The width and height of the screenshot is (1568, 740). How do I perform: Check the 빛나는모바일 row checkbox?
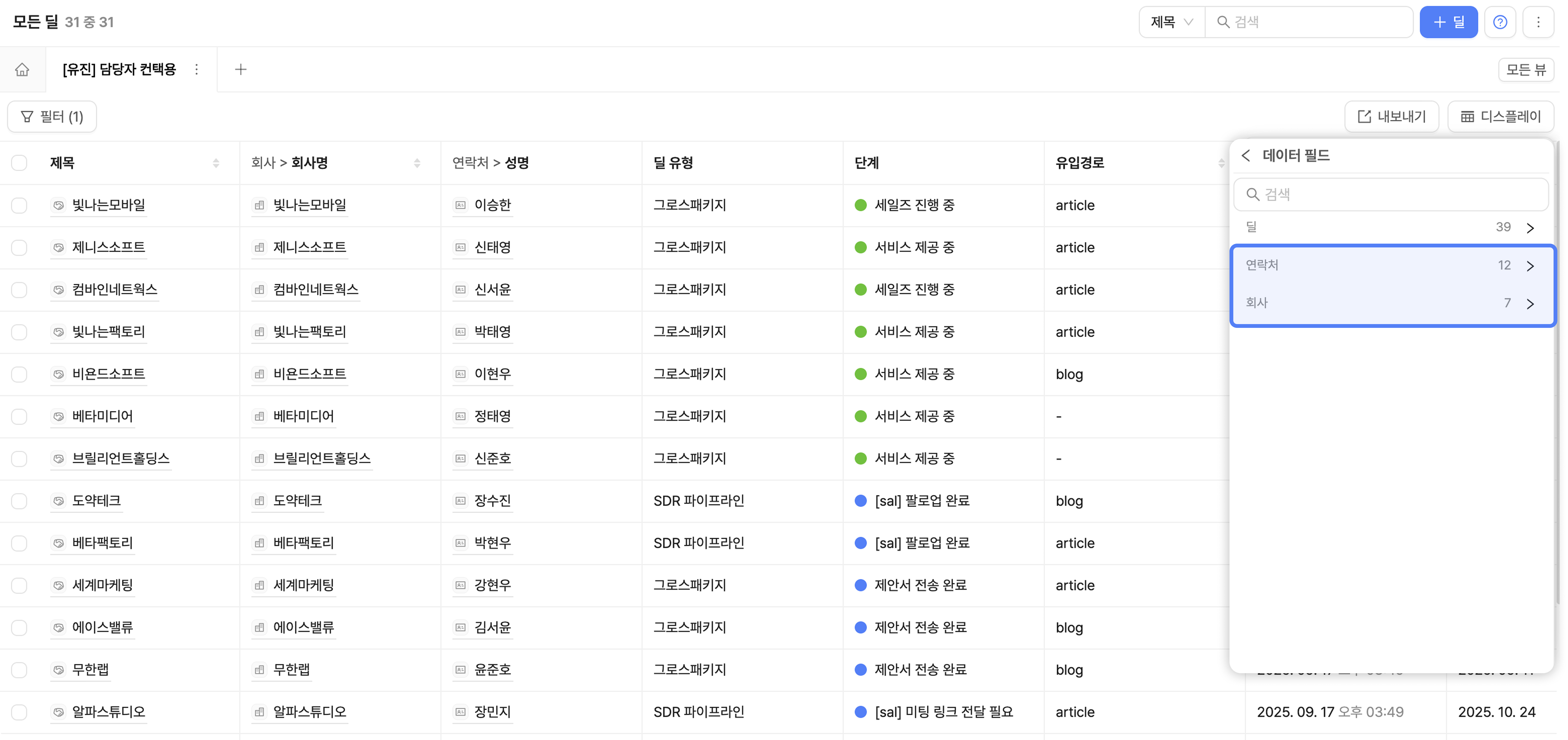[19, 205]
